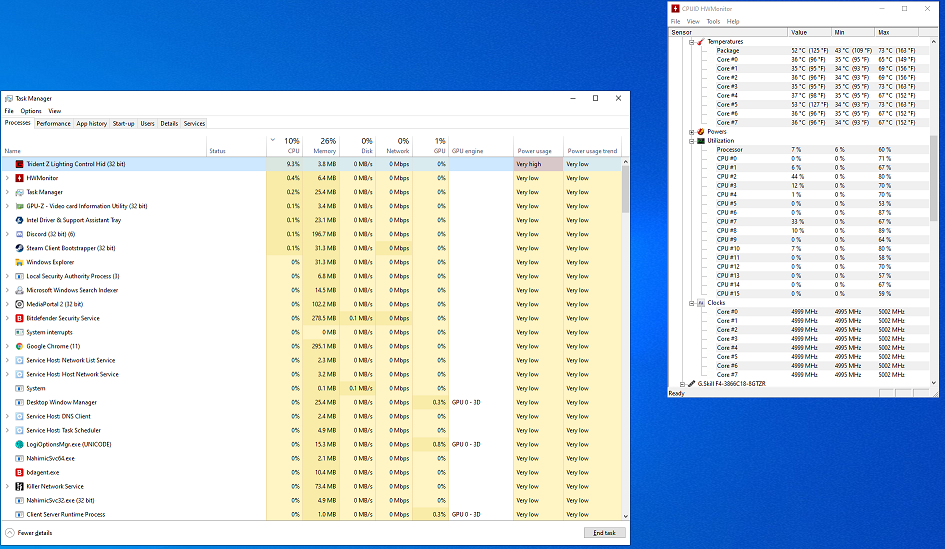The height and width of the screenshot is (549, 945).
Task: Sort processes by Power usage column
Action: click(x=538, y=145)
